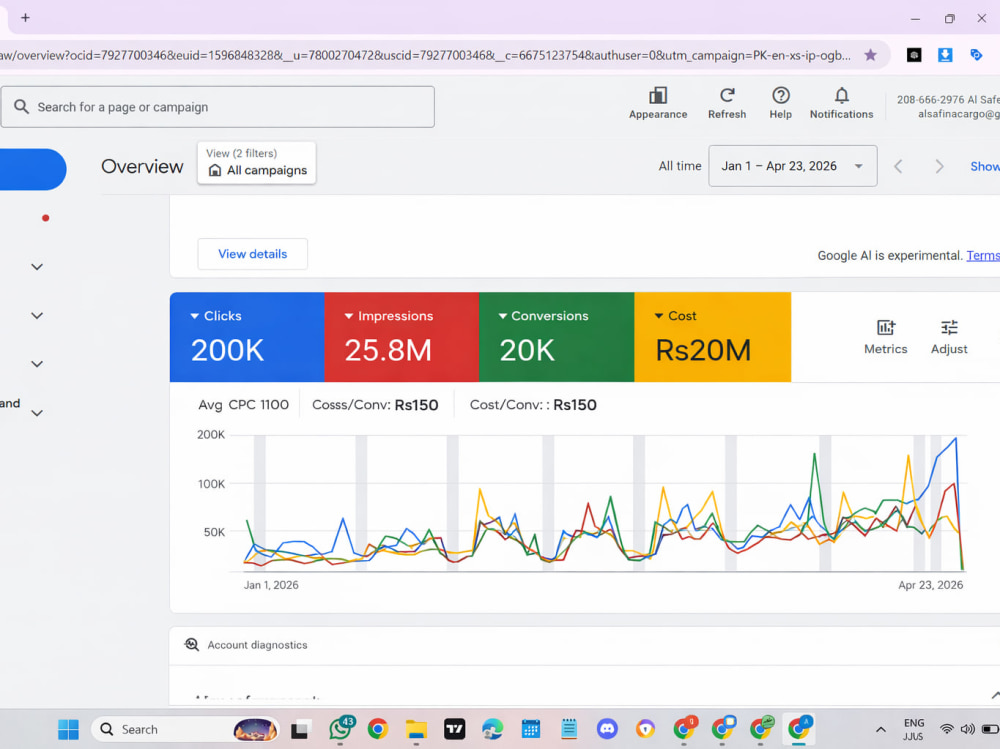Click the Account diagnostics magnifier icon
Viewport: 1000px width, 749px height.
(x=191, y=644)
